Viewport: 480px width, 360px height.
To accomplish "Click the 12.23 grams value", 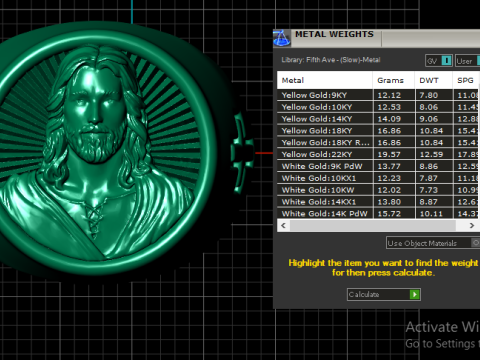I will tap(389, 178).
